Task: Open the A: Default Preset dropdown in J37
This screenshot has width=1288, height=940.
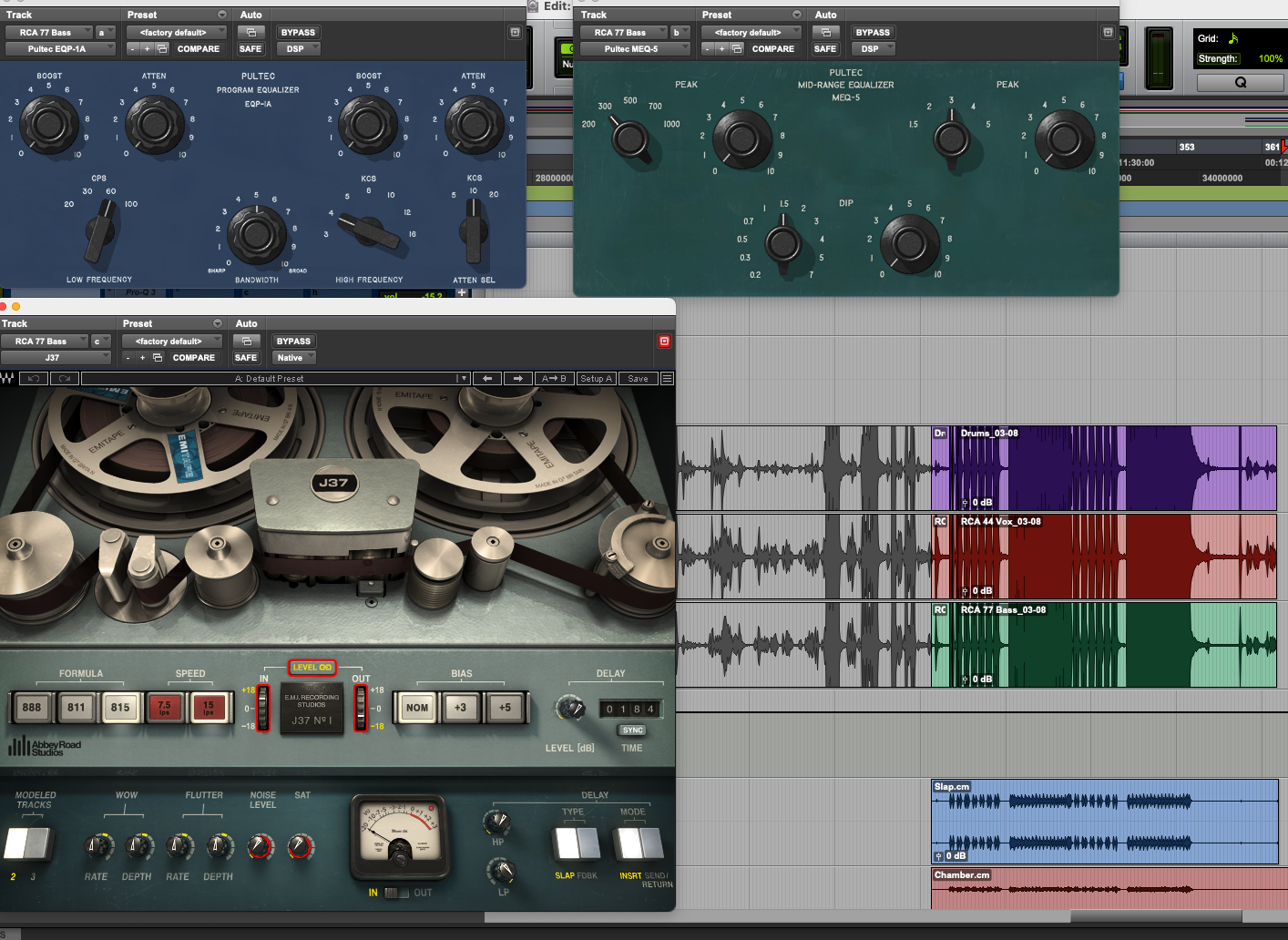Action: (276, 378)
